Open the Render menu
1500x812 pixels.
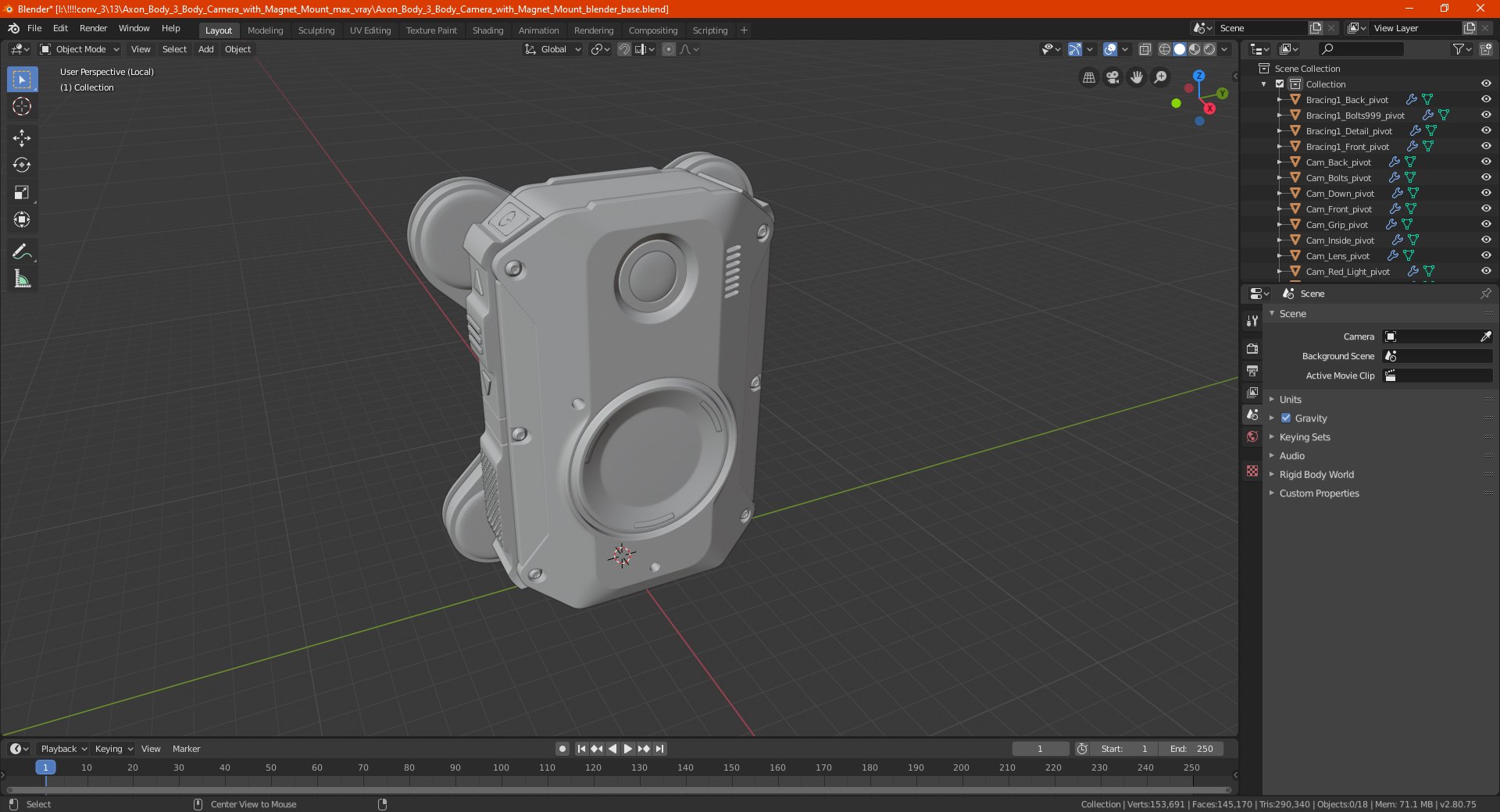[x=93, y=28]
